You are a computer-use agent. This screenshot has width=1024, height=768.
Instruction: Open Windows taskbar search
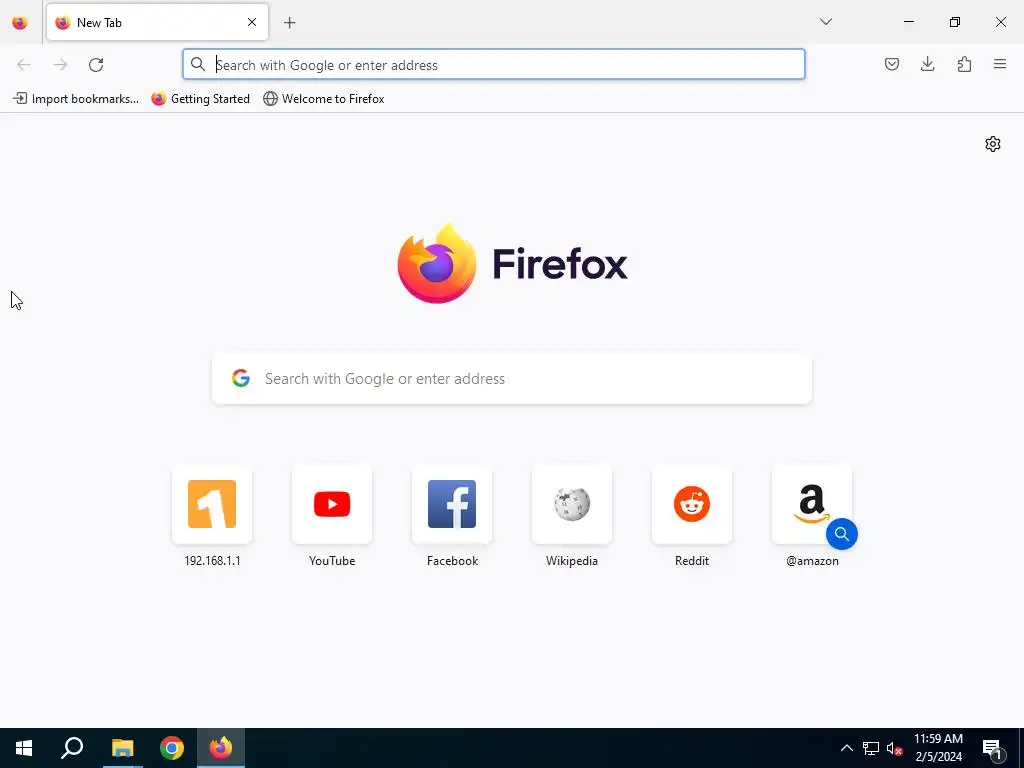coord(72,748)
